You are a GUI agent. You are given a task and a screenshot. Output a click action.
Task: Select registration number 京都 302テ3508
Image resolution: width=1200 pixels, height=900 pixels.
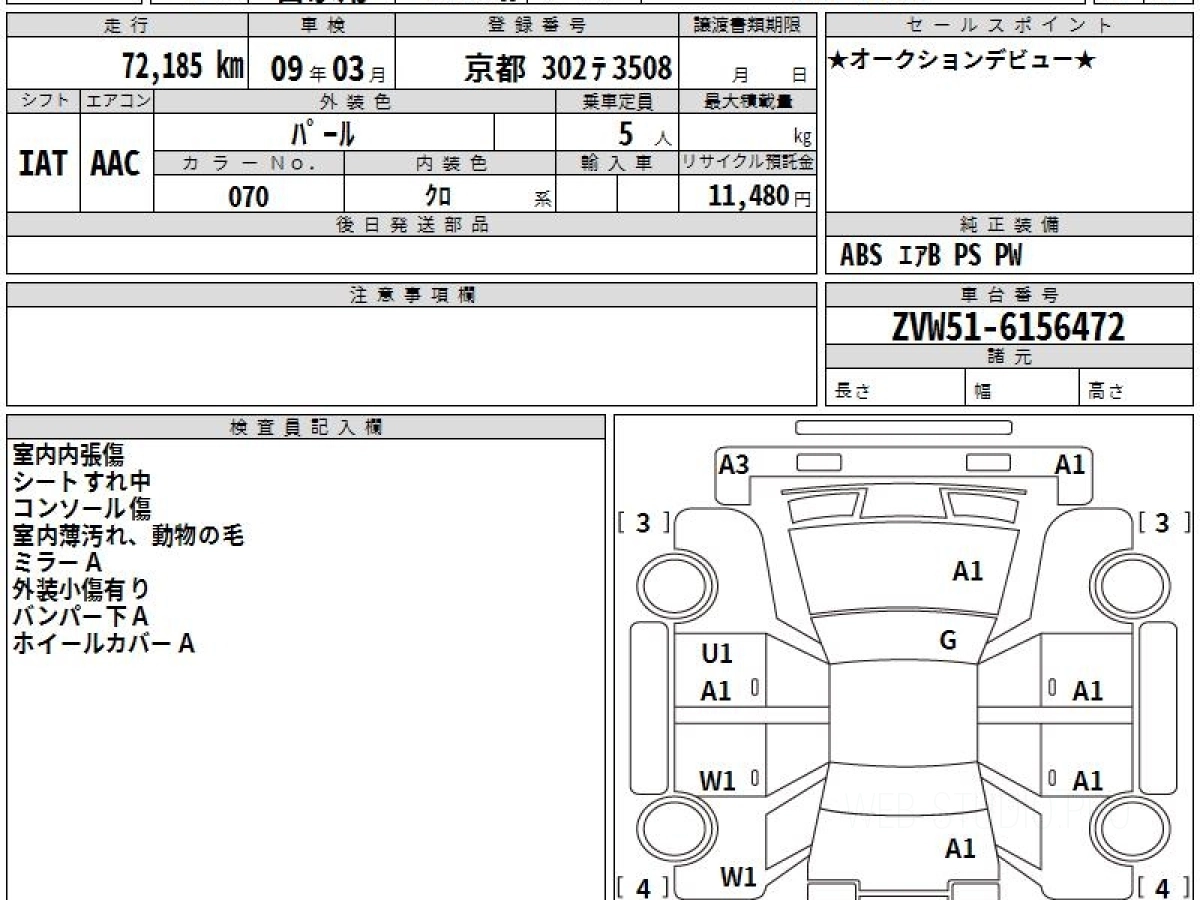coord(568,68)
